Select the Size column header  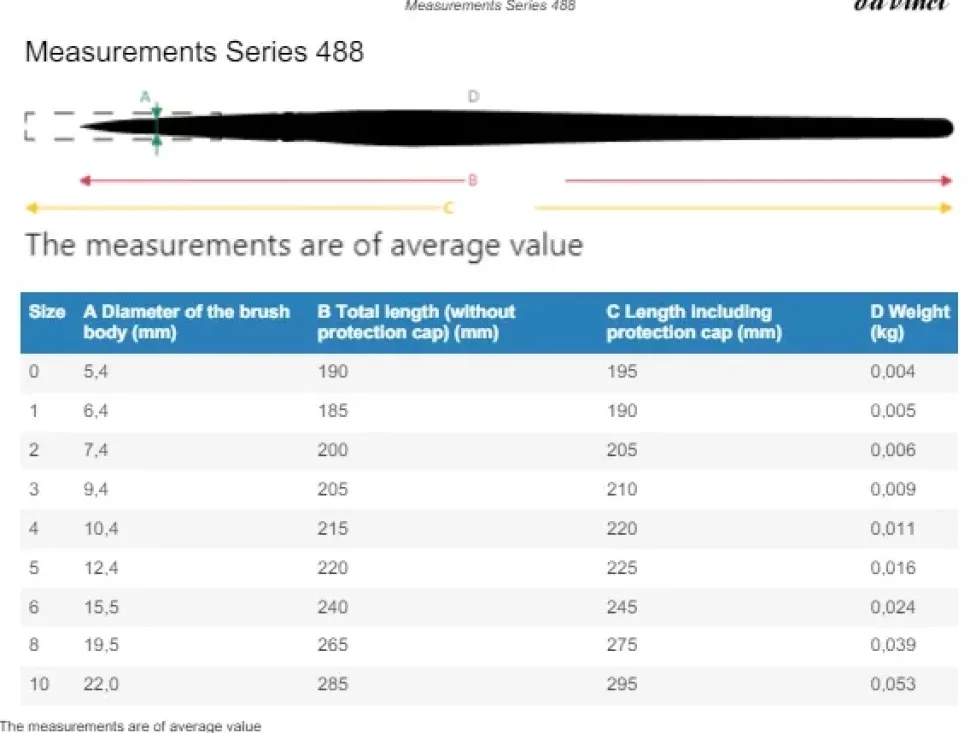(x=47, y=312)
